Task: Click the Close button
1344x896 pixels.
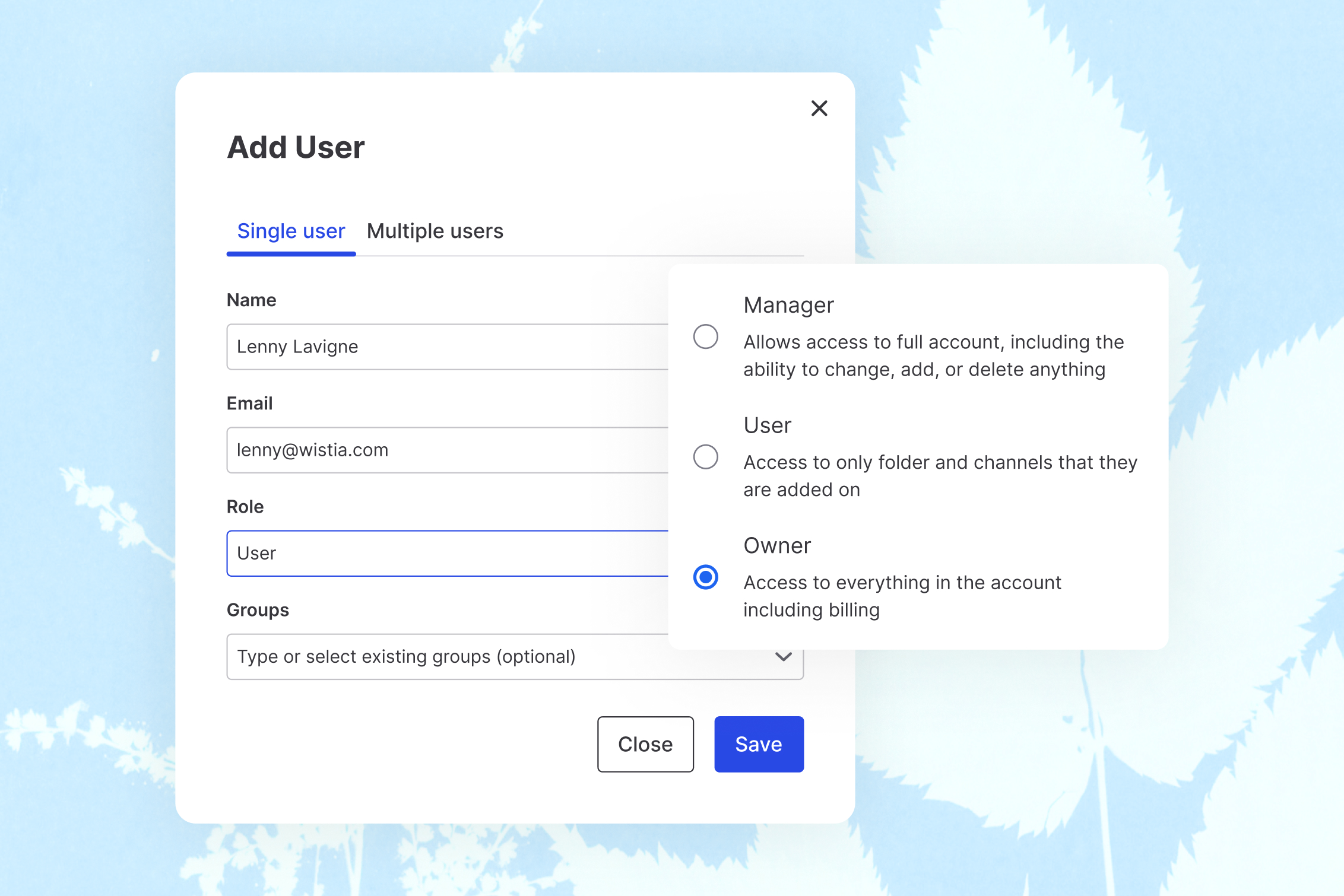Action: point(645,744)
